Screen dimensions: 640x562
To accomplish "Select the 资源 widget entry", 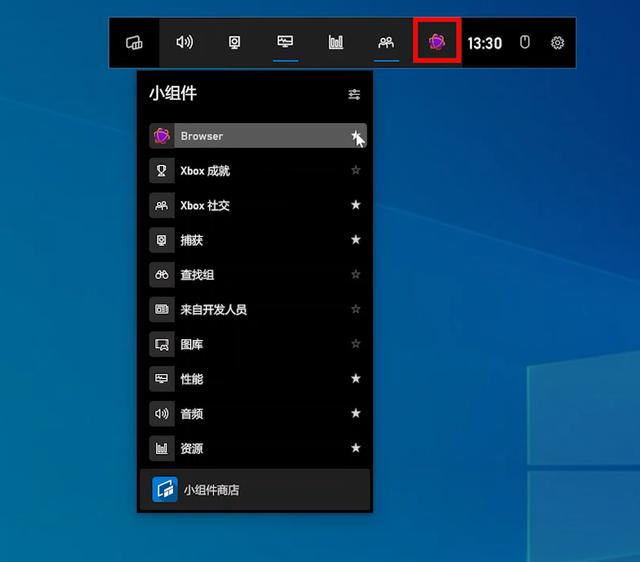I will [258, 448].
